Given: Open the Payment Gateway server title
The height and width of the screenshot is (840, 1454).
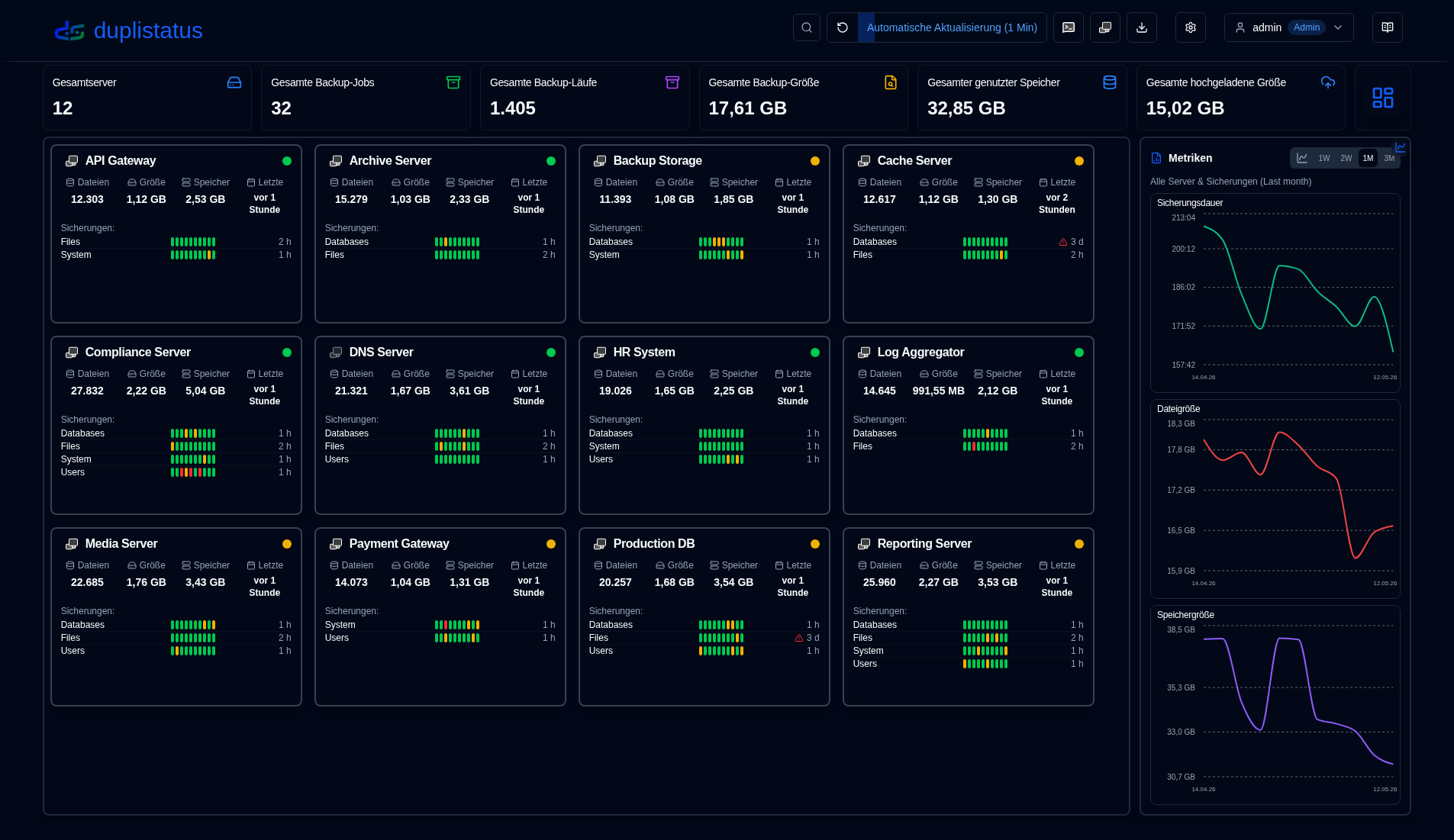Looking at the screenshot, I should pyautogui.click(x=399, y=544).
